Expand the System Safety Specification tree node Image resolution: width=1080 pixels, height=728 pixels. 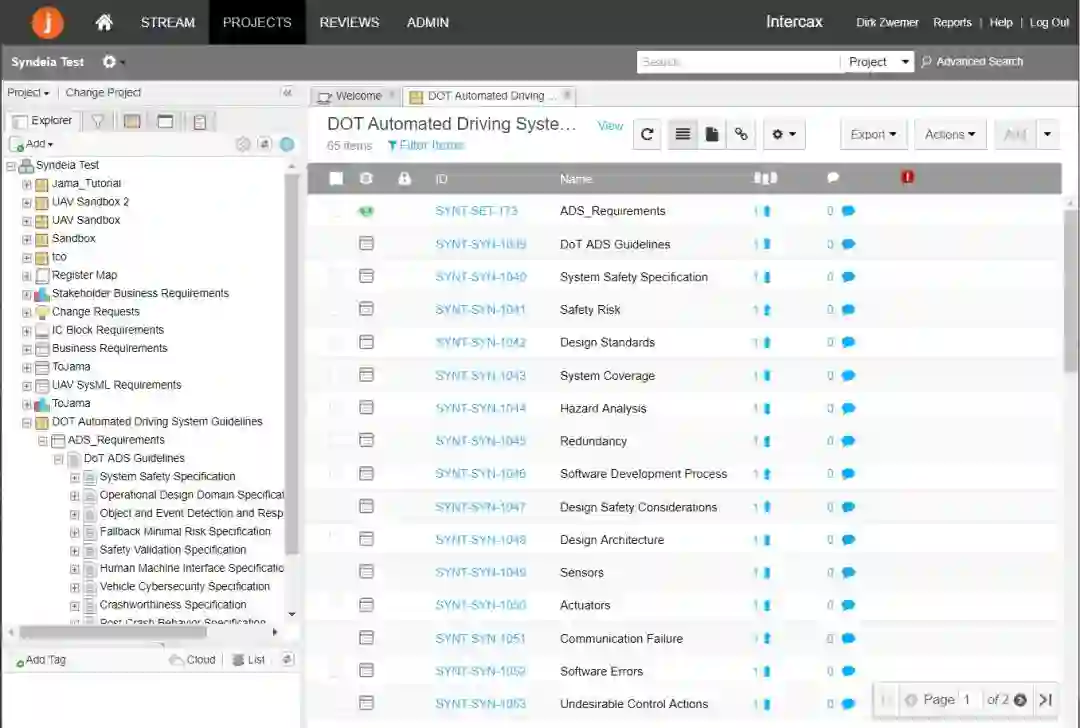(x=75, y=477)
